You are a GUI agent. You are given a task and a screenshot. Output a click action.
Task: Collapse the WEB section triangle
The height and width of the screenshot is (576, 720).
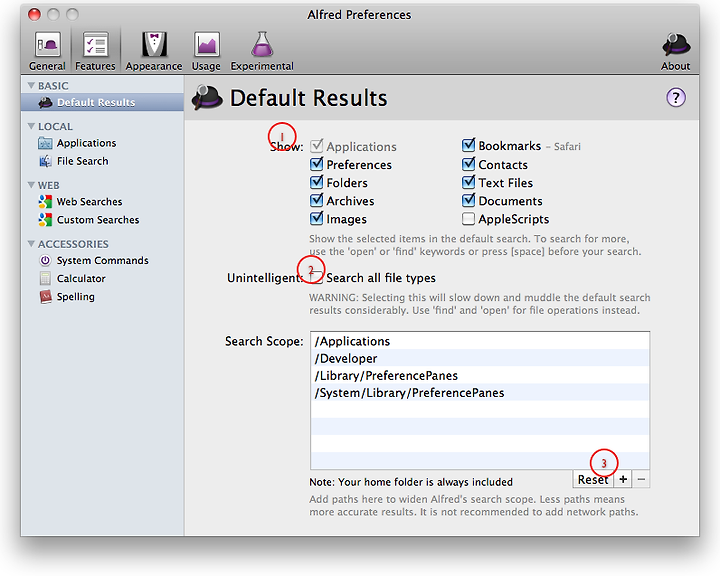[31, 185]
